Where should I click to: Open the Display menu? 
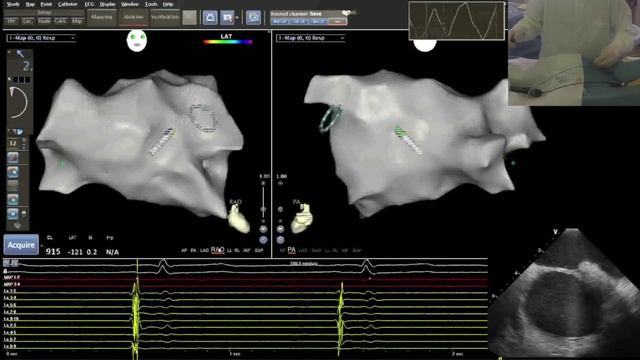coord(107,4)
